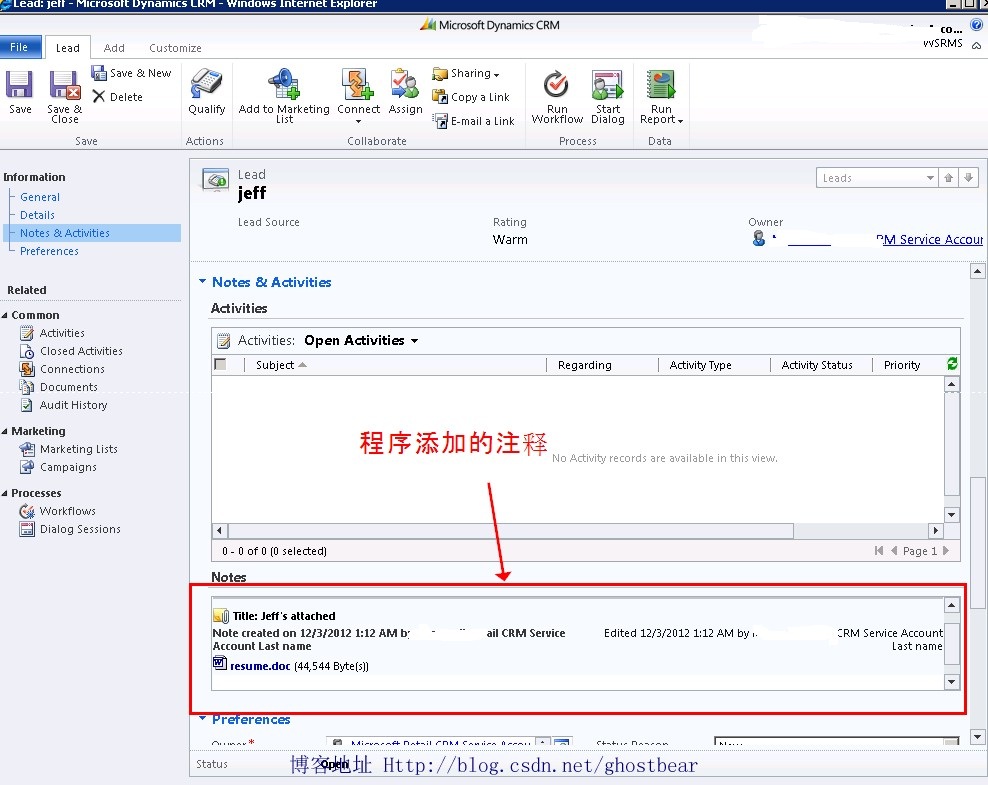The width and height of the screenshot is (988, 785).
Task: Open Dialog Sessions
Action: pos(71,529)
